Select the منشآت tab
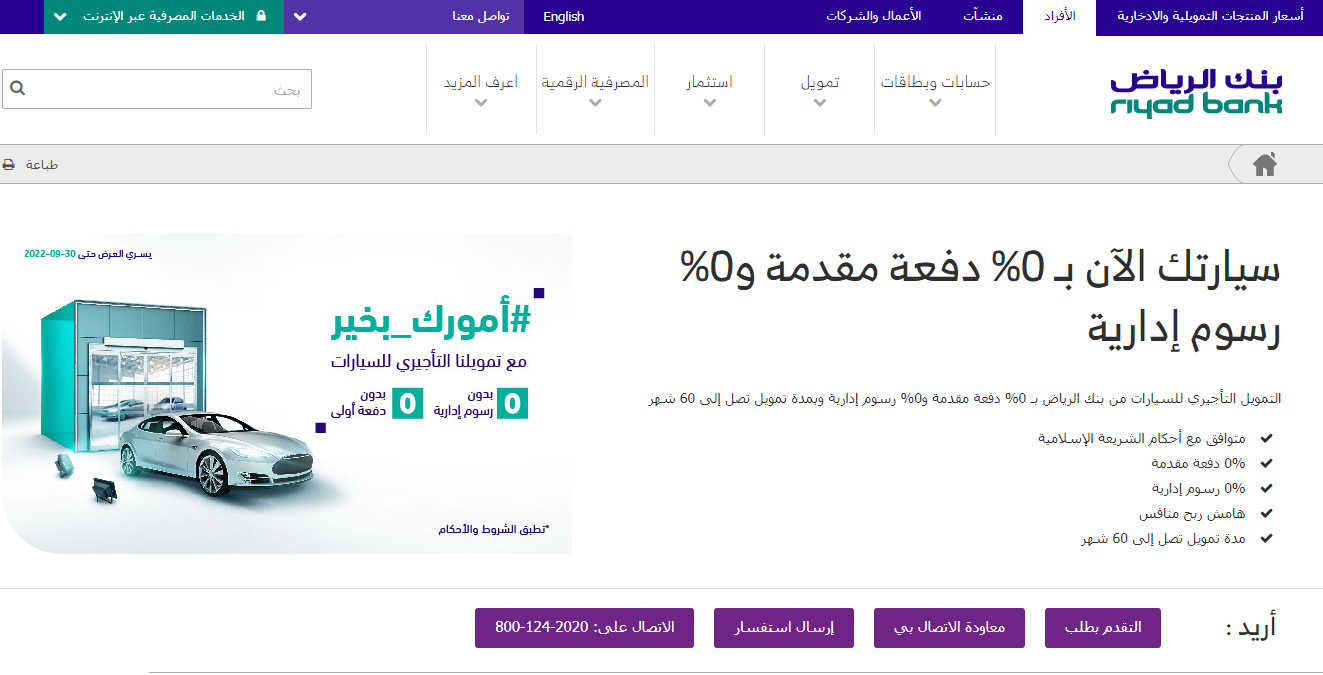 click(x=983, y=17)
